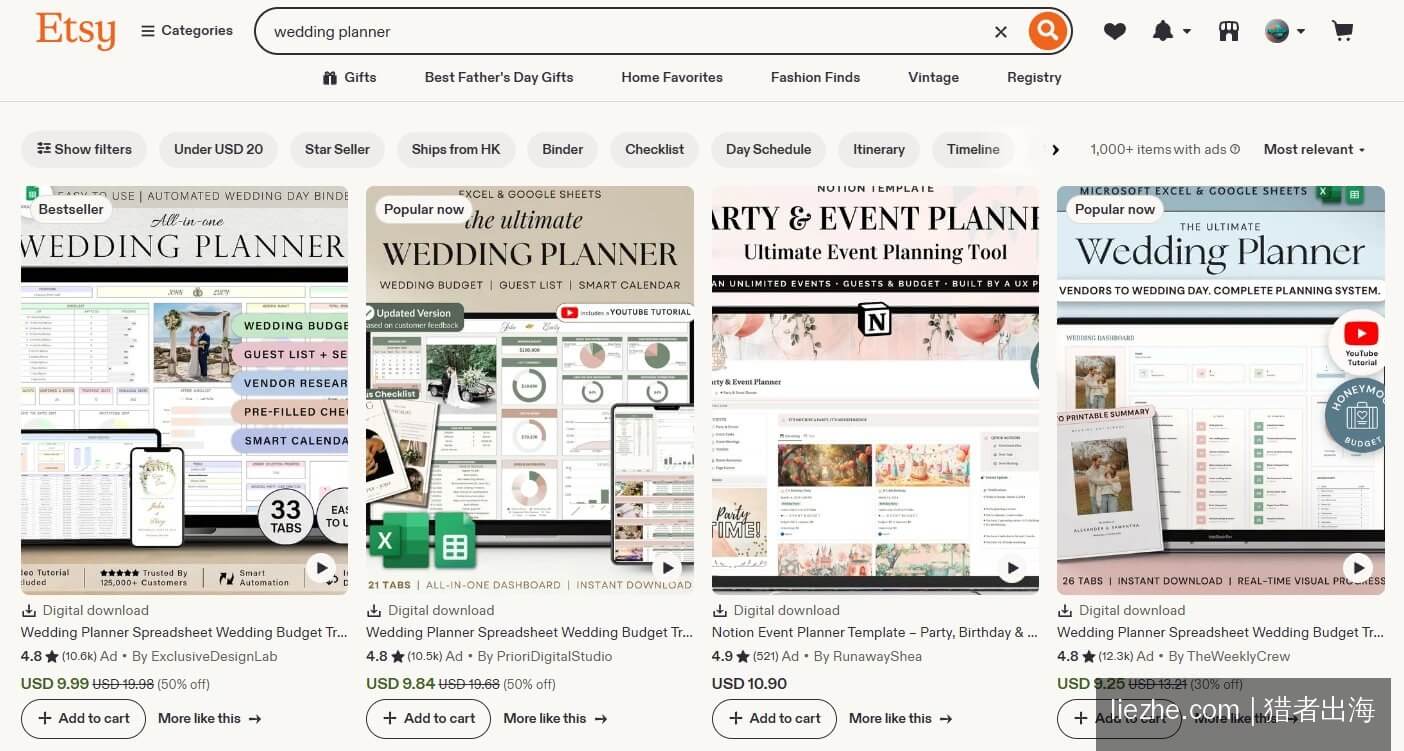Open Best Father's Day Gifts
The image size is (1404, 751).
click(499, 77)
